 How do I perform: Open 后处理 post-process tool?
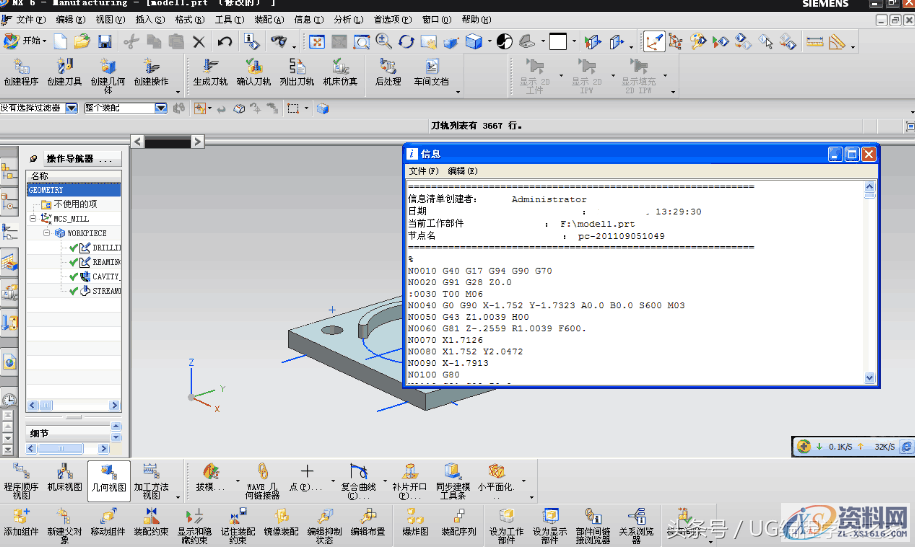coord(388,69)
